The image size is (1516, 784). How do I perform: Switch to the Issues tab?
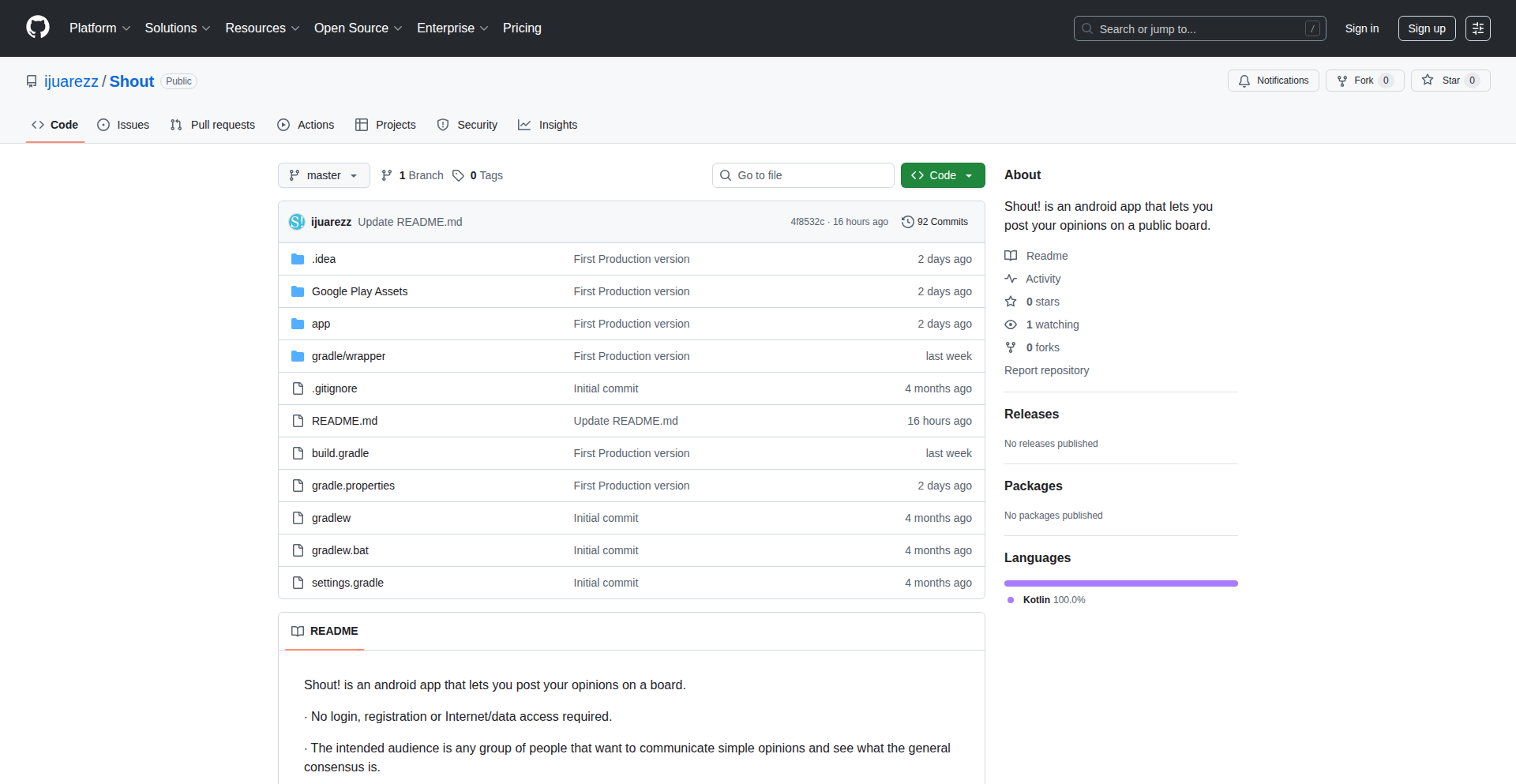(x=123, y=125)
